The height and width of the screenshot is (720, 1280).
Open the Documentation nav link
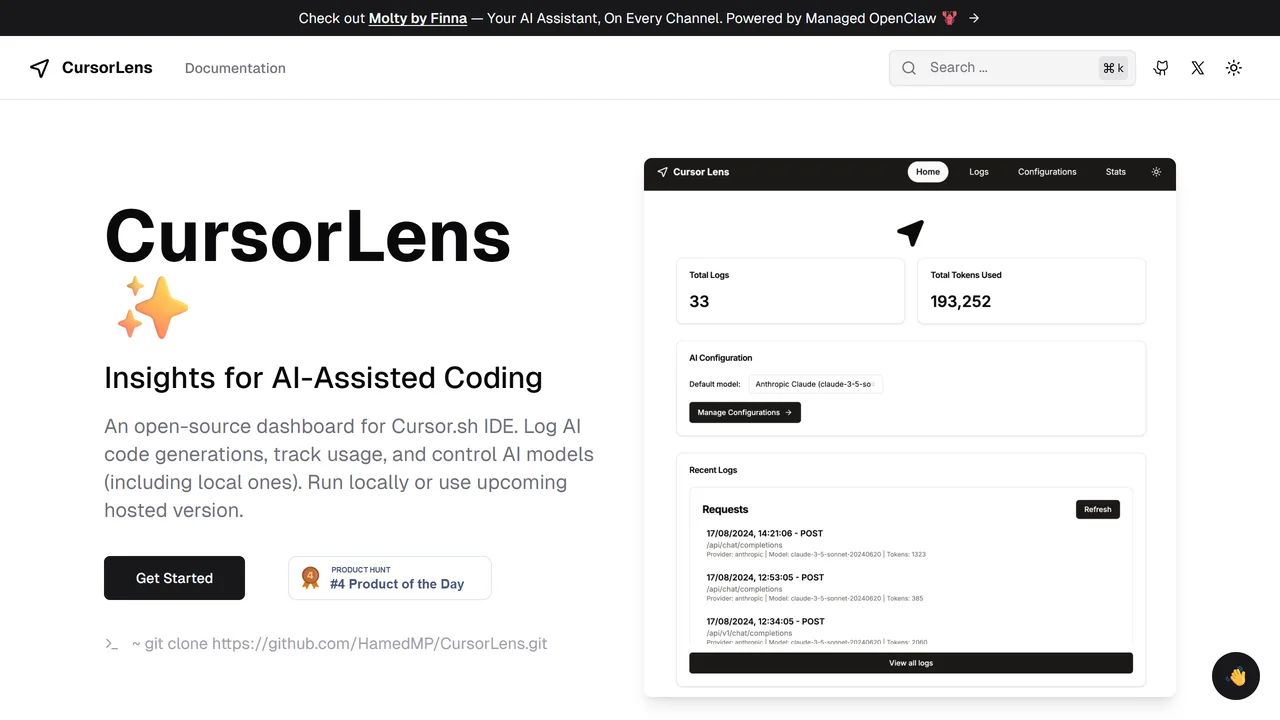point(235,68)
